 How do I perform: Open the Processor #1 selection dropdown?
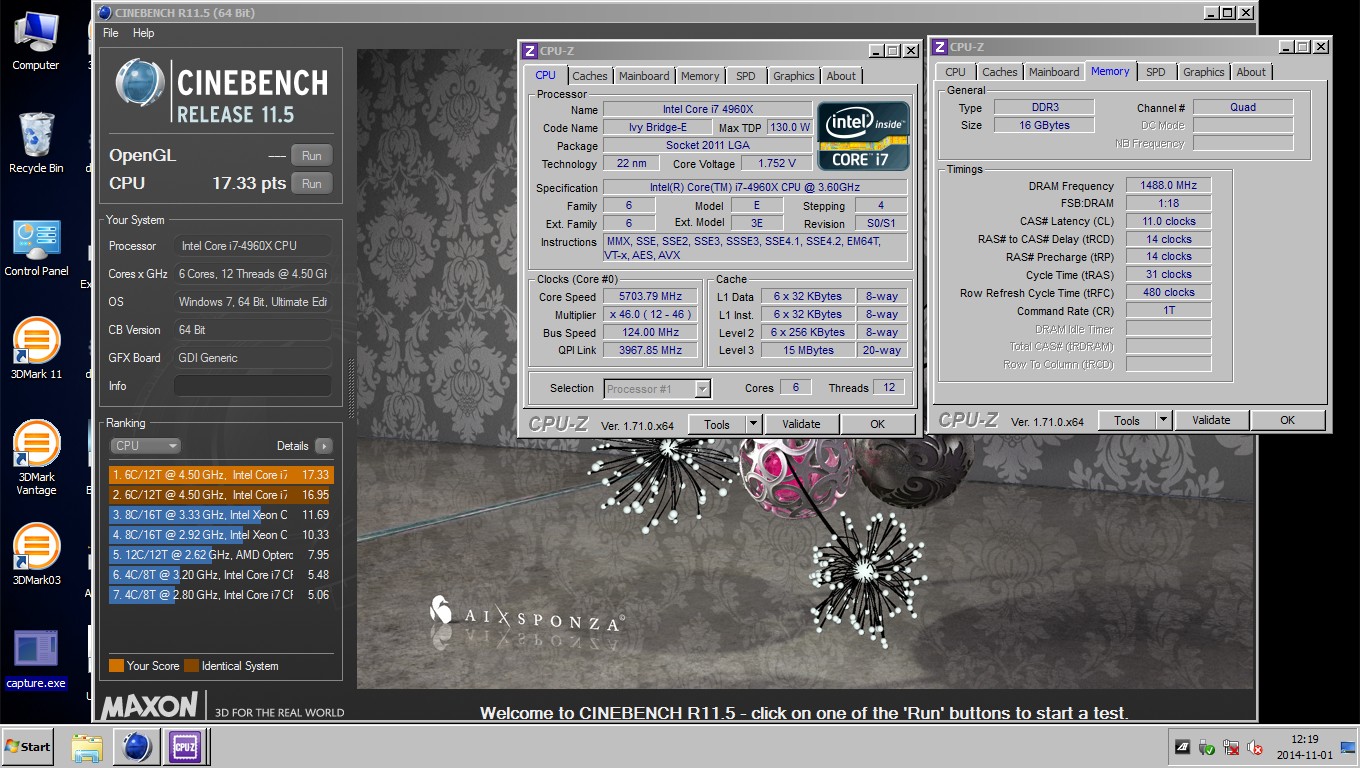(x=657, y=389)
